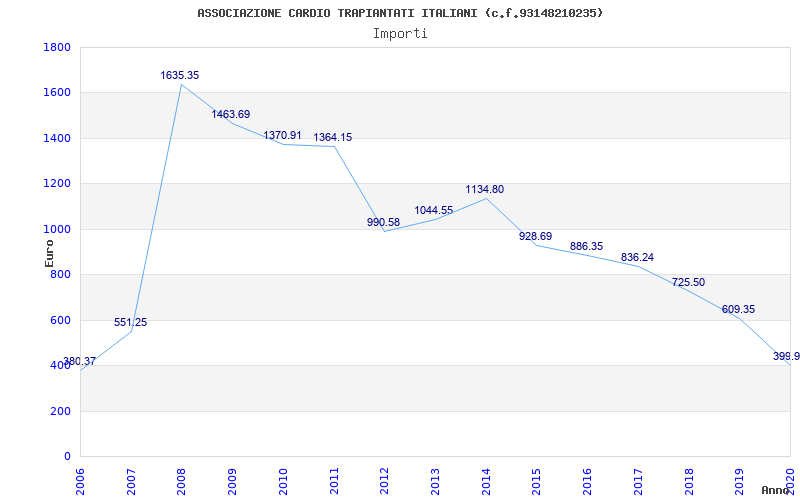The height and width of the screenshot is (500, 800).
Task: Select the 836.24 data label
Action: click(637, 258)
